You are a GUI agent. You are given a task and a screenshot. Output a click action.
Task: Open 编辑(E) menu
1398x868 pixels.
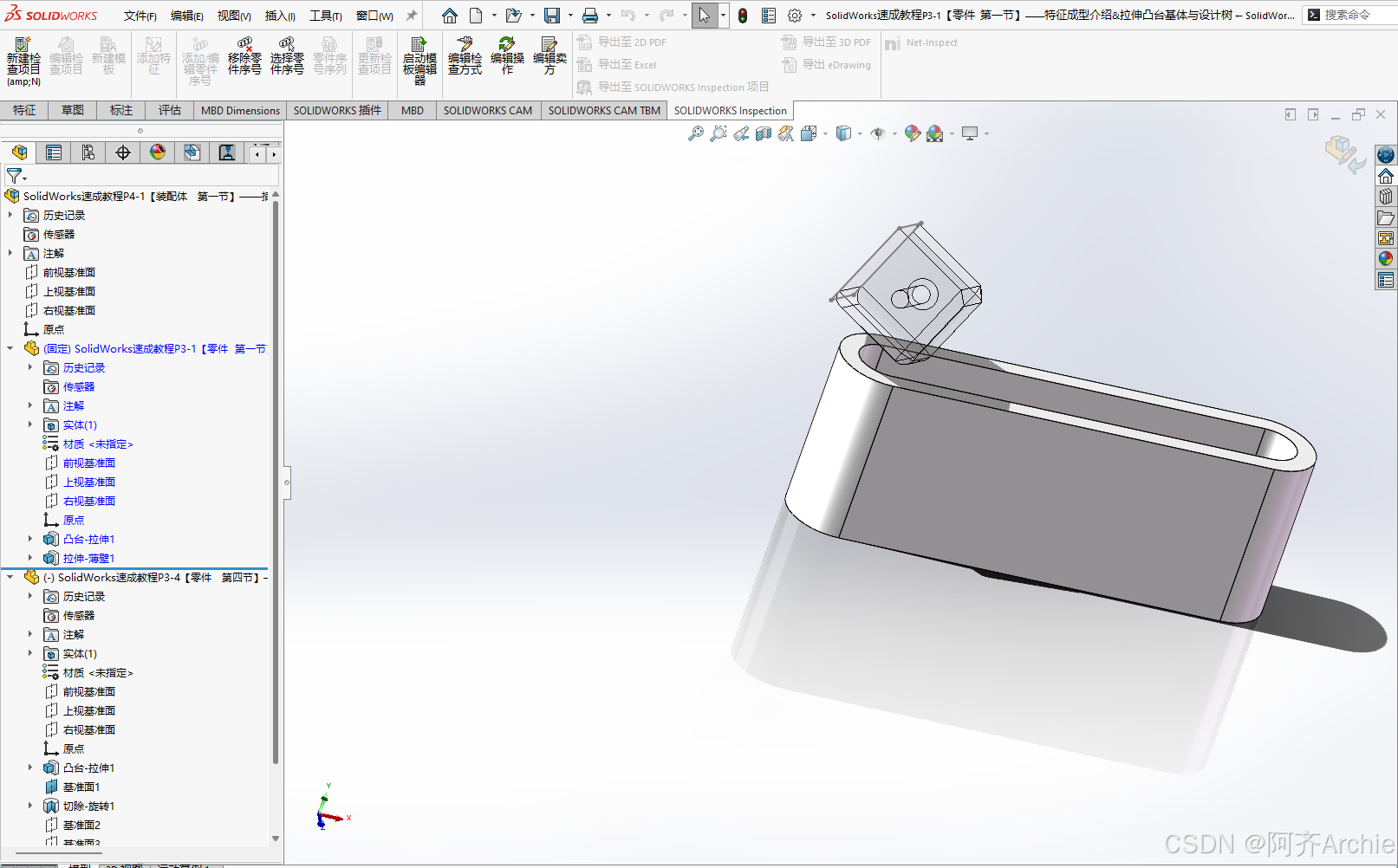pyautogui.click(x=186, y=16)
